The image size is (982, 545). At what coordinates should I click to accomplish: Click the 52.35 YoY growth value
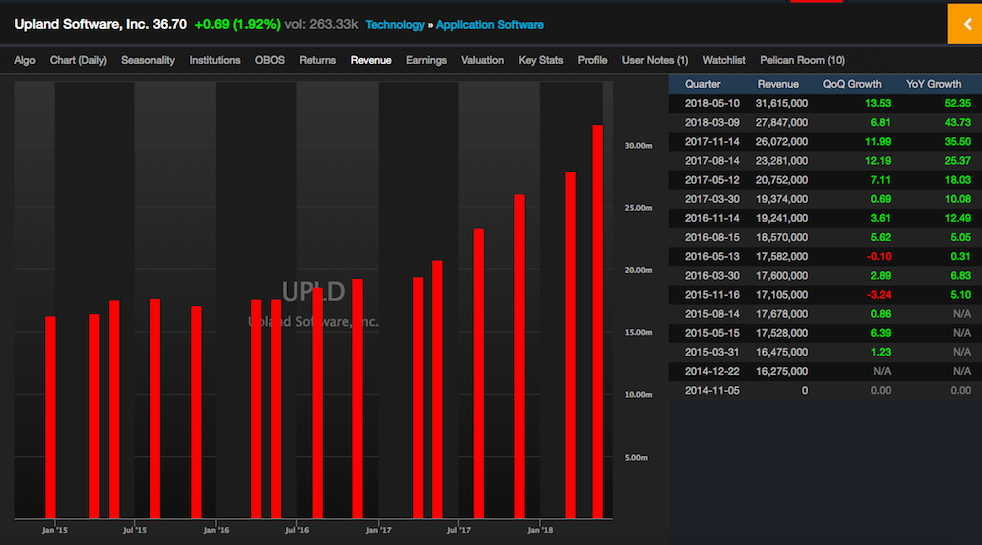pyautogui.click(x=958, y=103)
